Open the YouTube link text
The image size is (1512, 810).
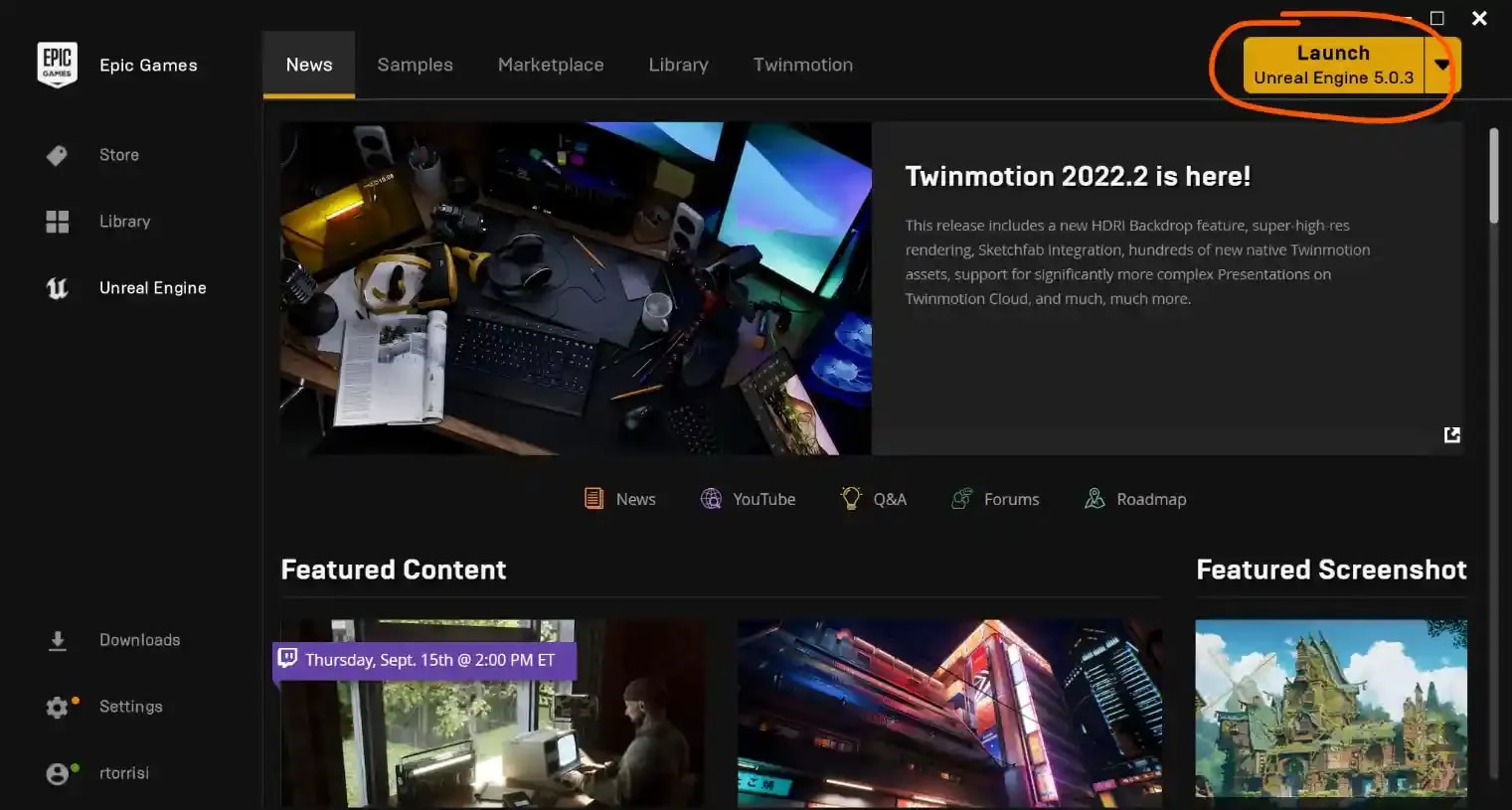(x=764, y=499)
